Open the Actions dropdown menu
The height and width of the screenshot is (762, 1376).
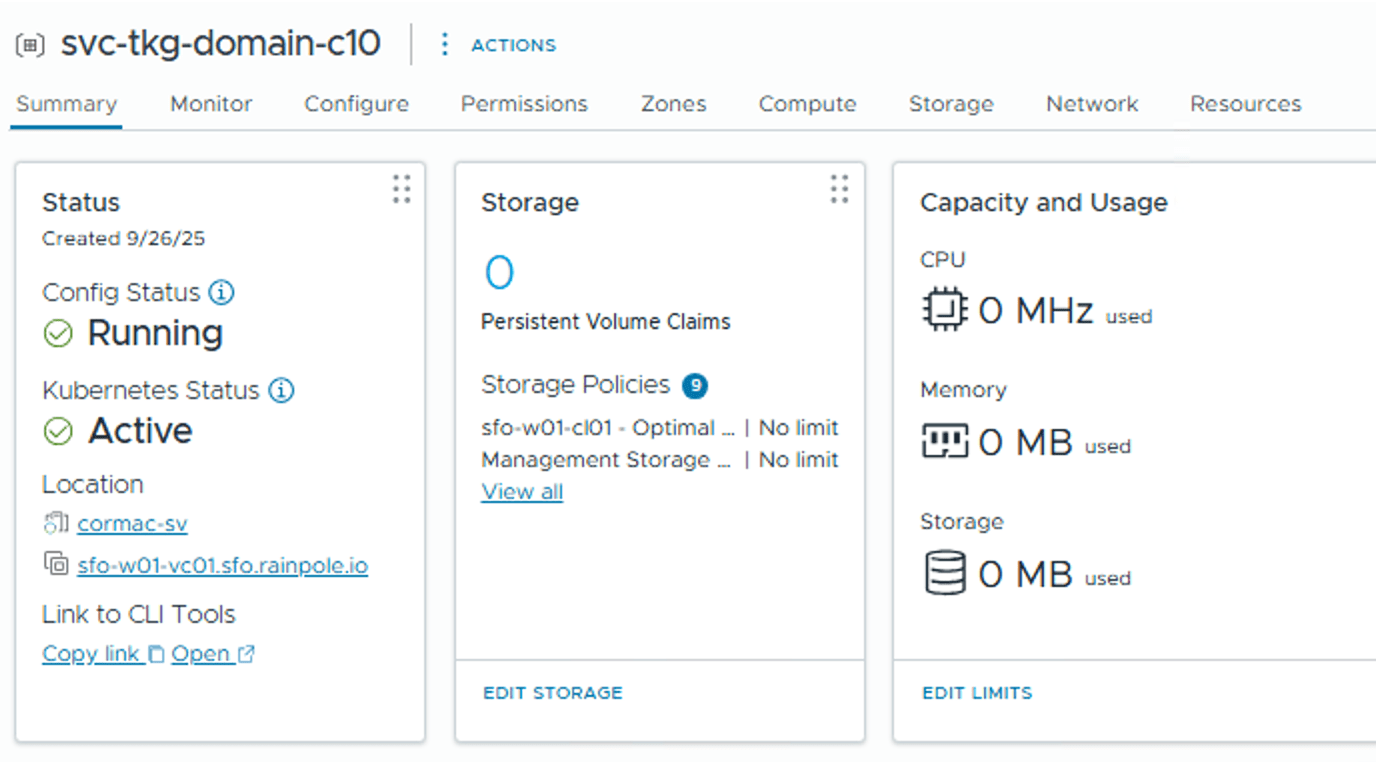(x=498, y=45)
